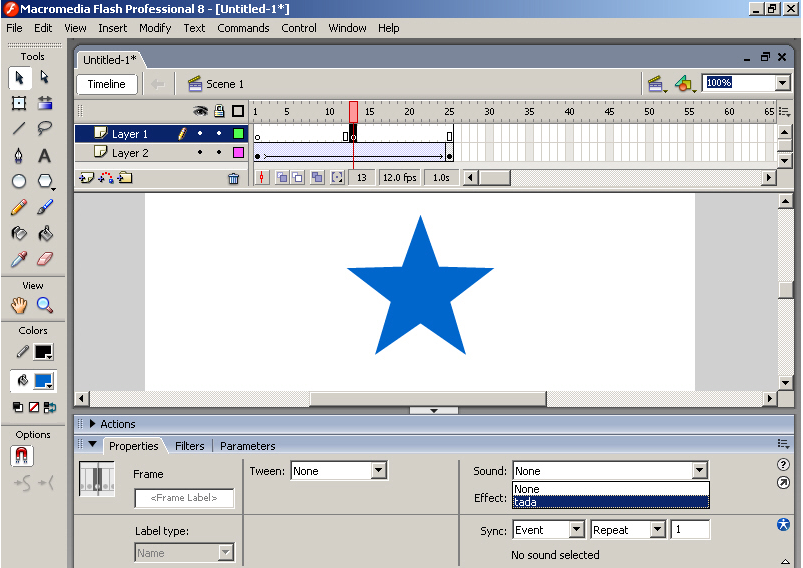803x568 pixels.
Task: Click the Swap Colors icon
Action: click(50, 407)
